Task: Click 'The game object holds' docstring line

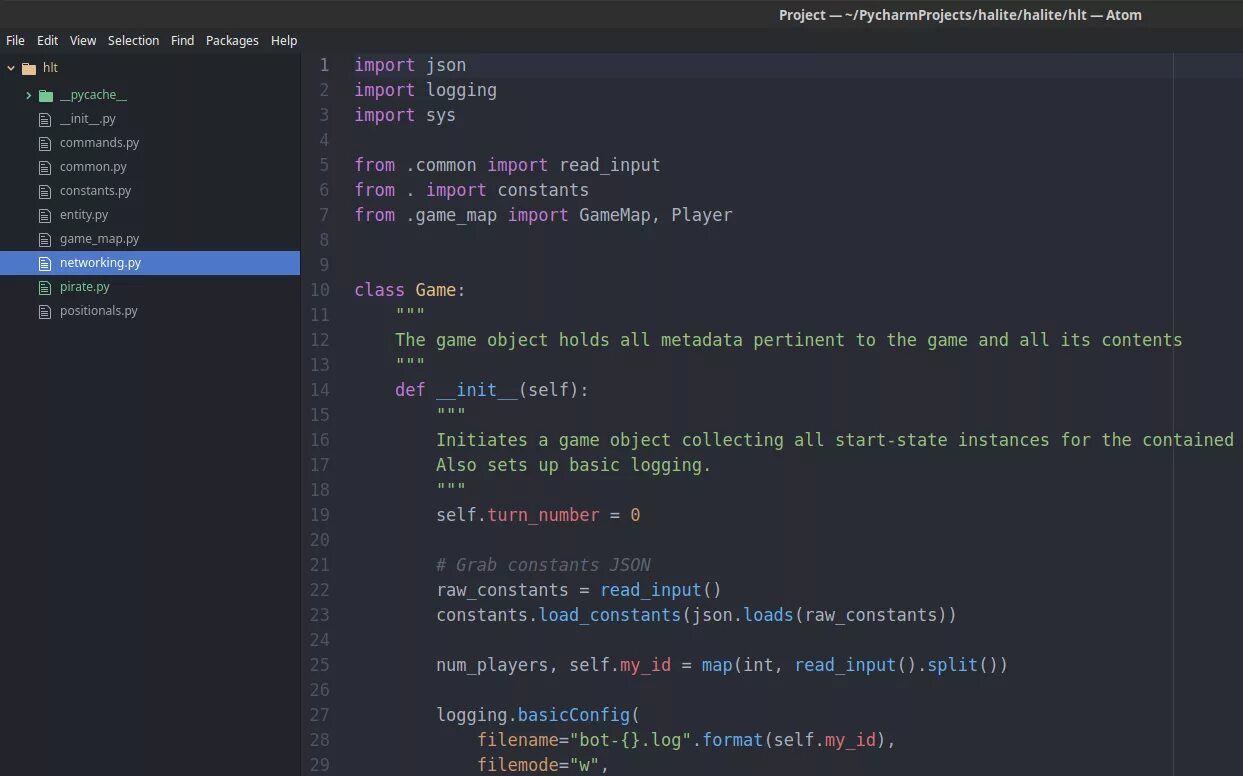Action: [788, 340]
